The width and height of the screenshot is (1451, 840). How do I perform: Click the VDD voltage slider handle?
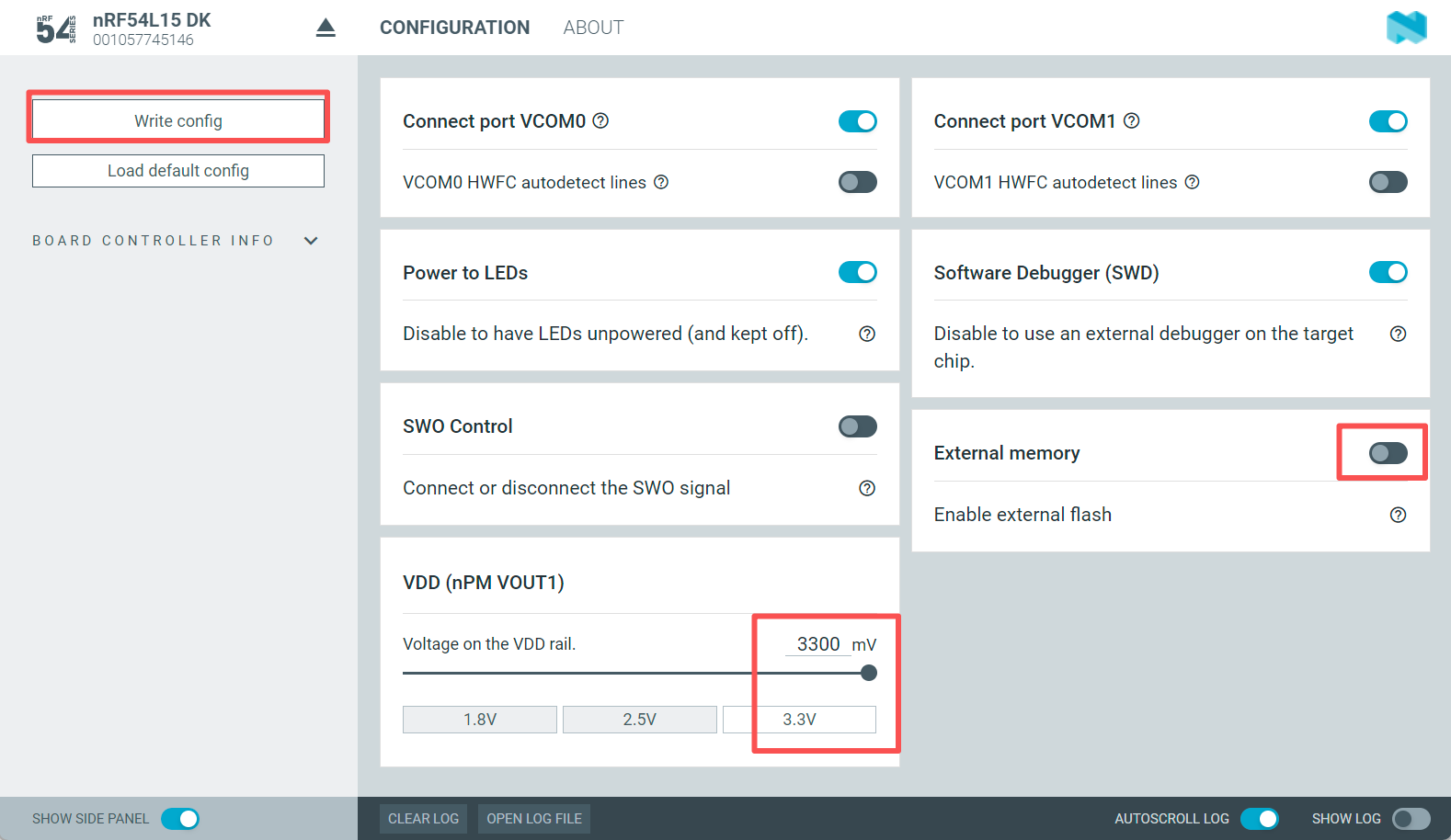869,673
